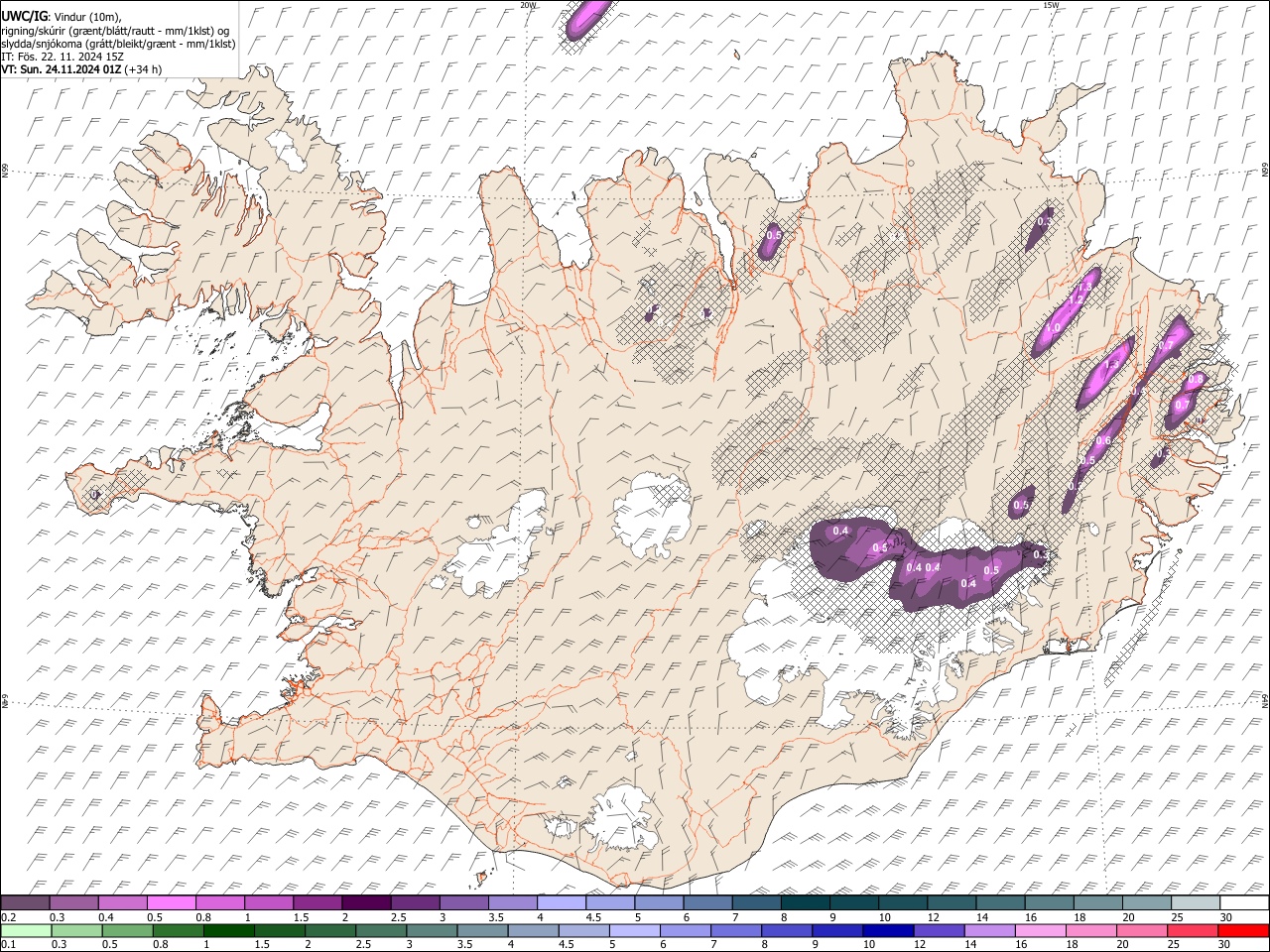Click the pale green 0.1 rain-scale swatch

[x=26, y=930]
